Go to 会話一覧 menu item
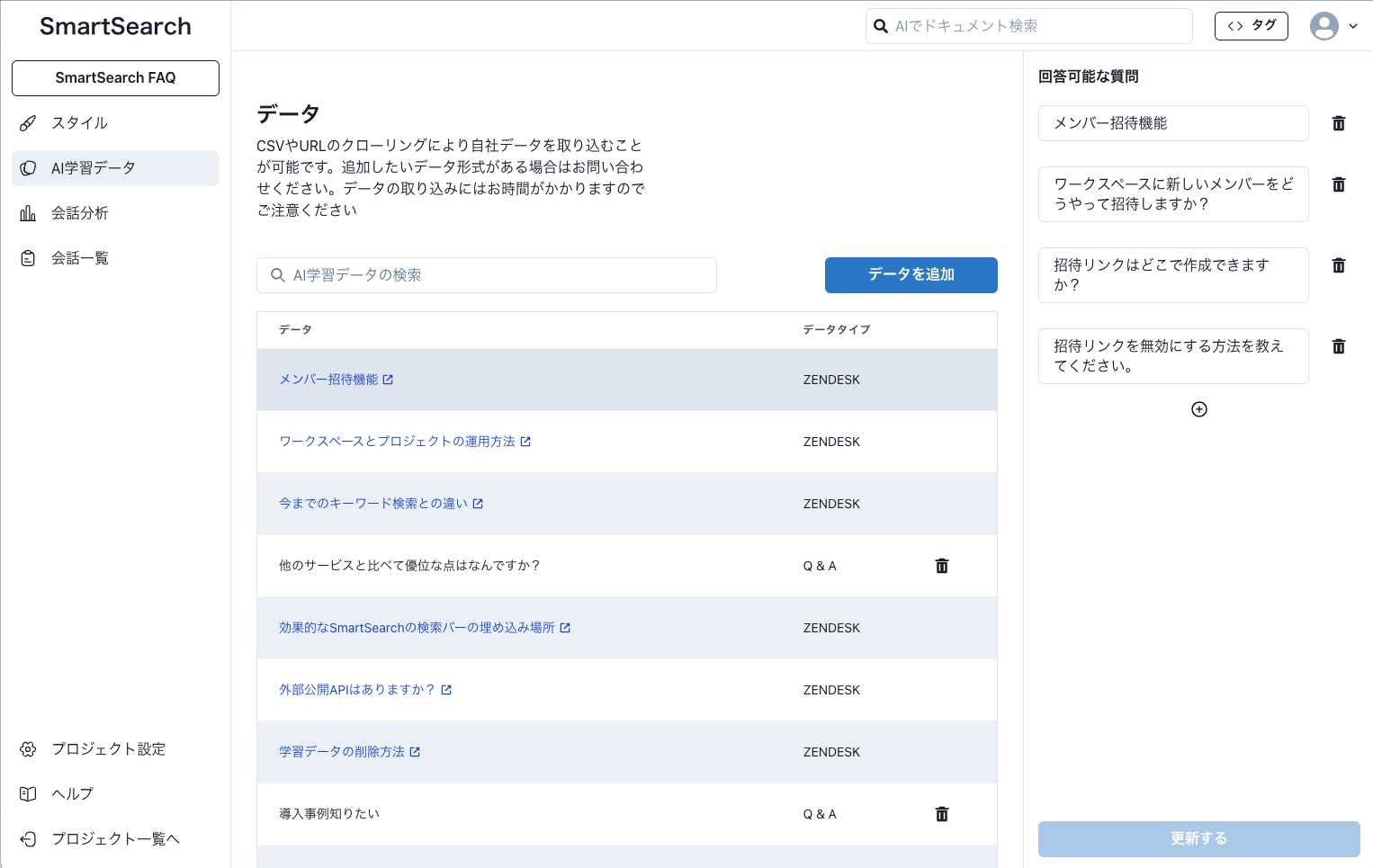The image size is (1373, 868). click(115, 258)
